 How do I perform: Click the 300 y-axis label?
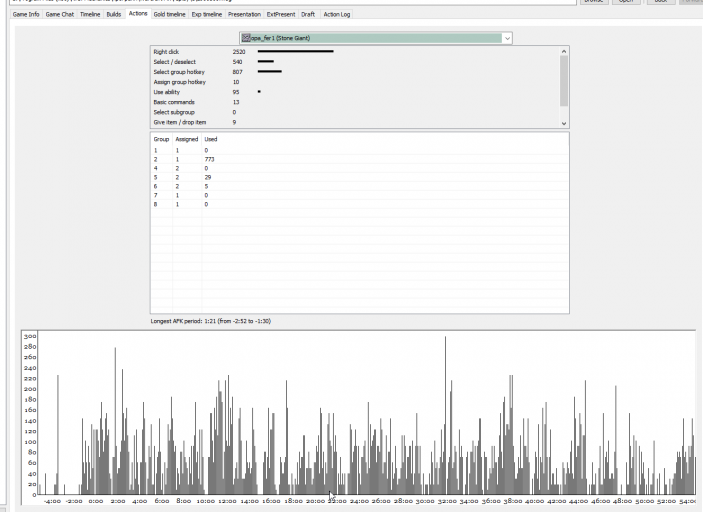click(30, 336)
